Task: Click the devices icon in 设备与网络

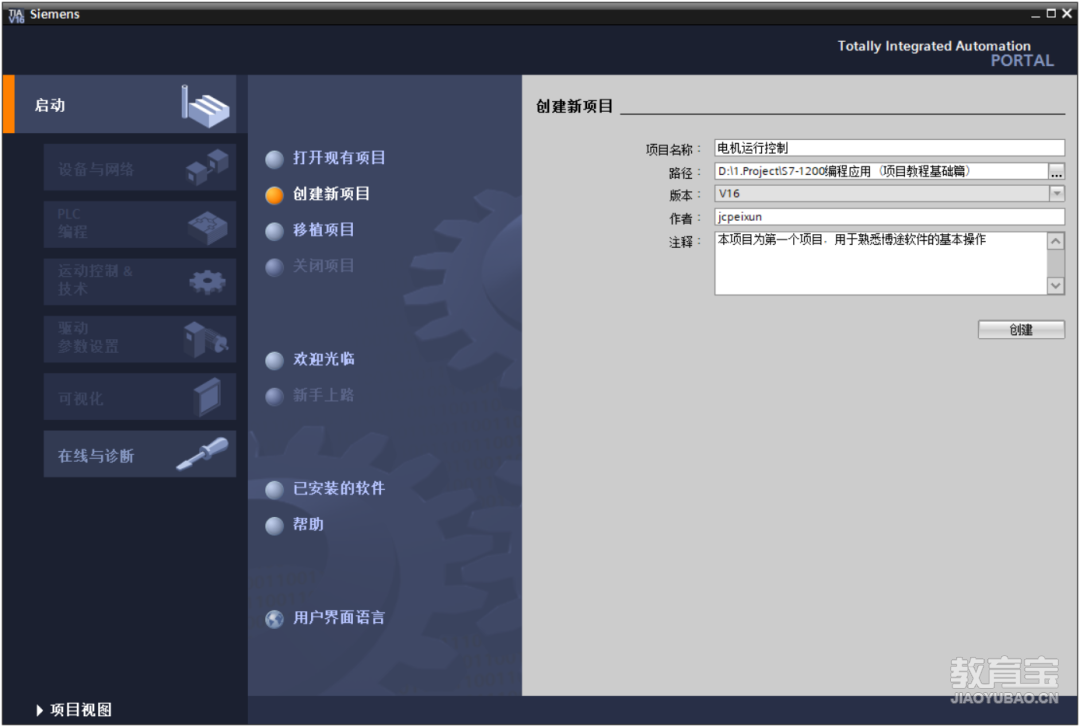Action: click(x=207, y=167)
